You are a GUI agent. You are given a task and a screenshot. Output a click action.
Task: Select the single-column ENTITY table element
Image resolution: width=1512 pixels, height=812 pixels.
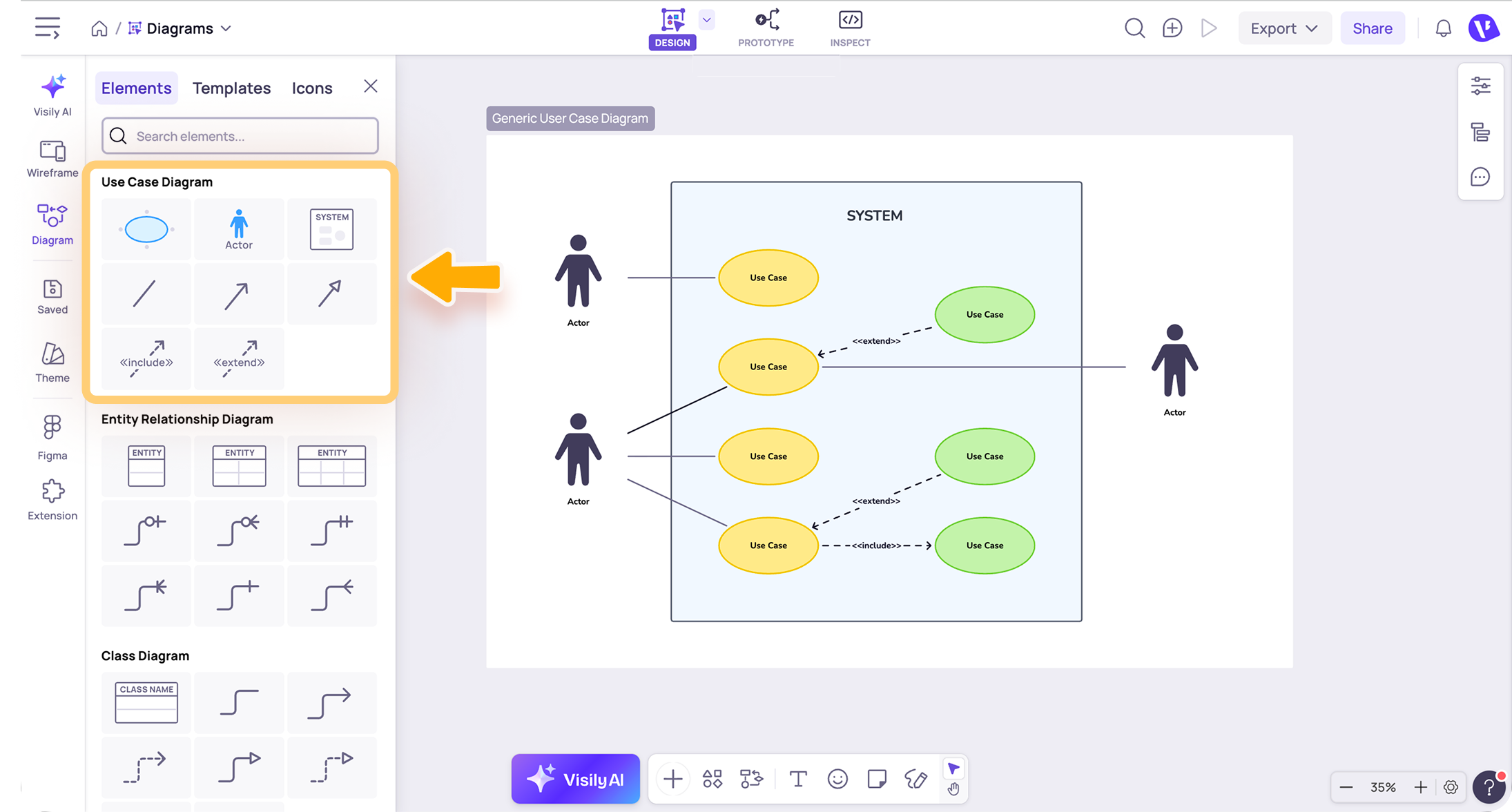click(x=146, y=466)
